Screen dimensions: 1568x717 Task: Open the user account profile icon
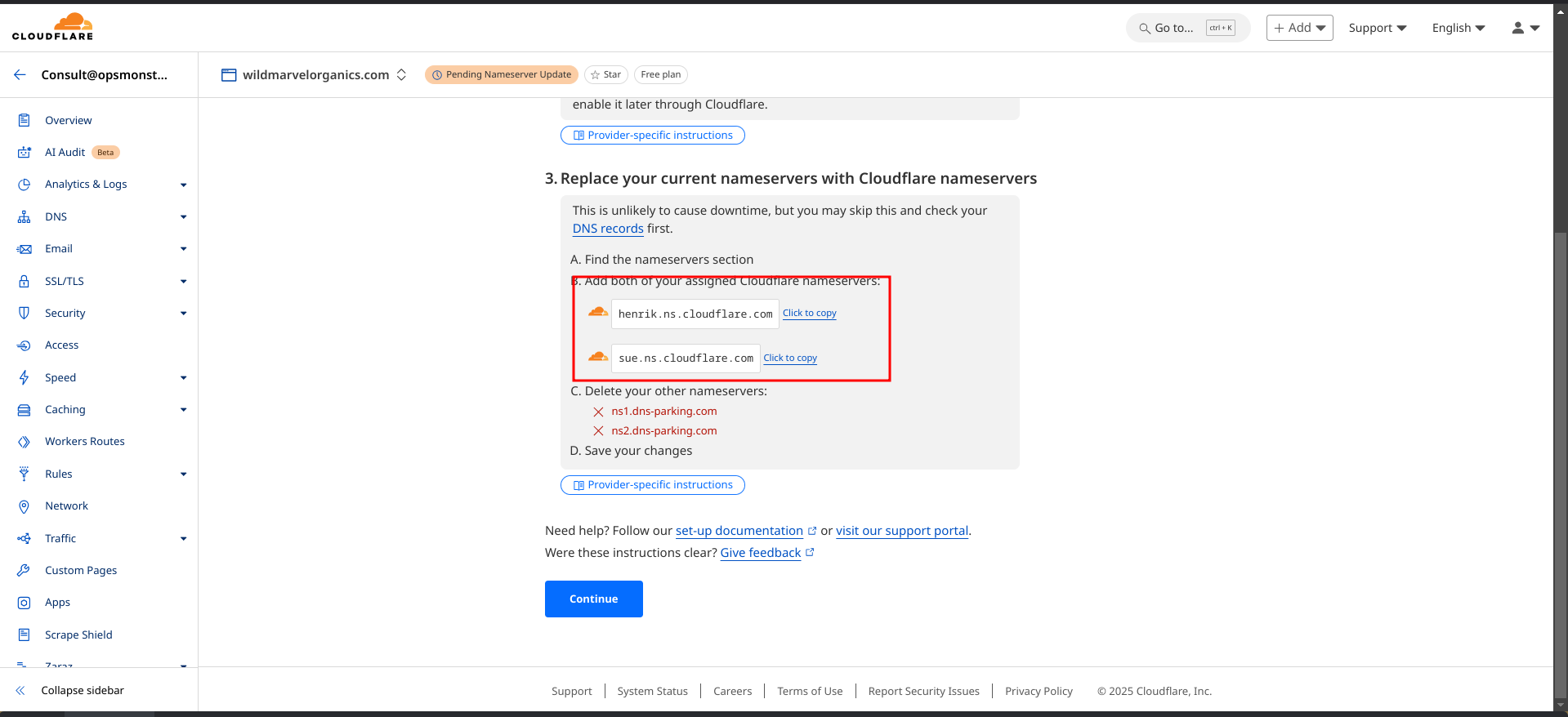click(x=1524, y=28)
